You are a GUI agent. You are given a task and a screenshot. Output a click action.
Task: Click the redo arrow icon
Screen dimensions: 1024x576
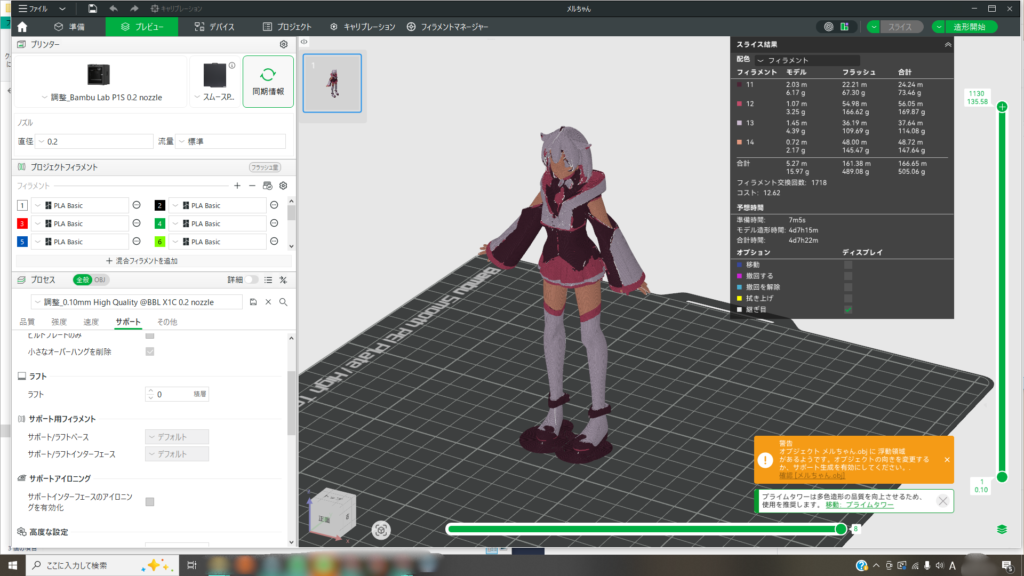click(134, 8)
